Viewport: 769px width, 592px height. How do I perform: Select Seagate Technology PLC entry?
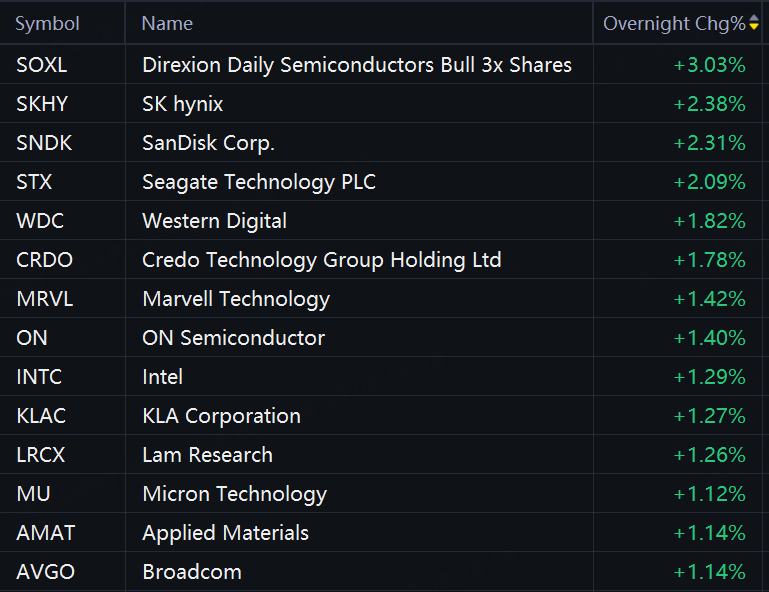click(259, 182)
